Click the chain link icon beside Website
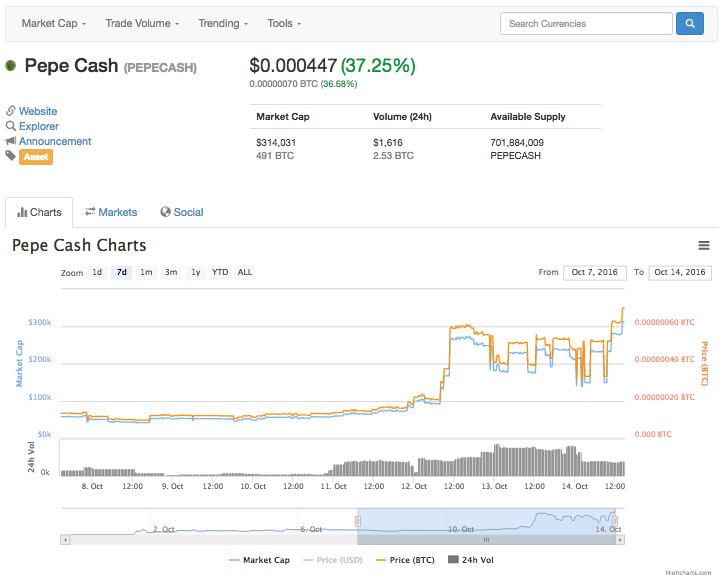Viewport: 723px width, 575px height. [x=11, y=111]
